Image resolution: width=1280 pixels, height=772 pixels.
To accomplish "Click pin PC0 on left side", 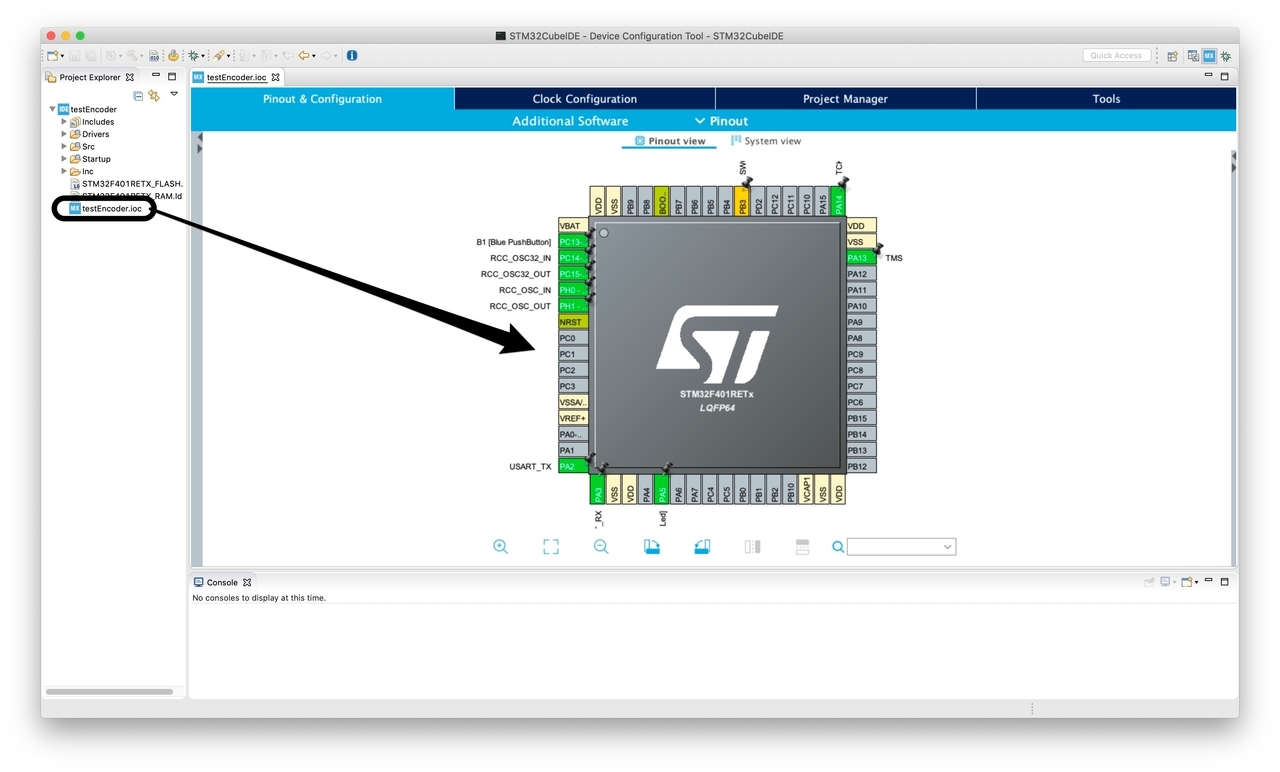I will [x=572, y=338].
